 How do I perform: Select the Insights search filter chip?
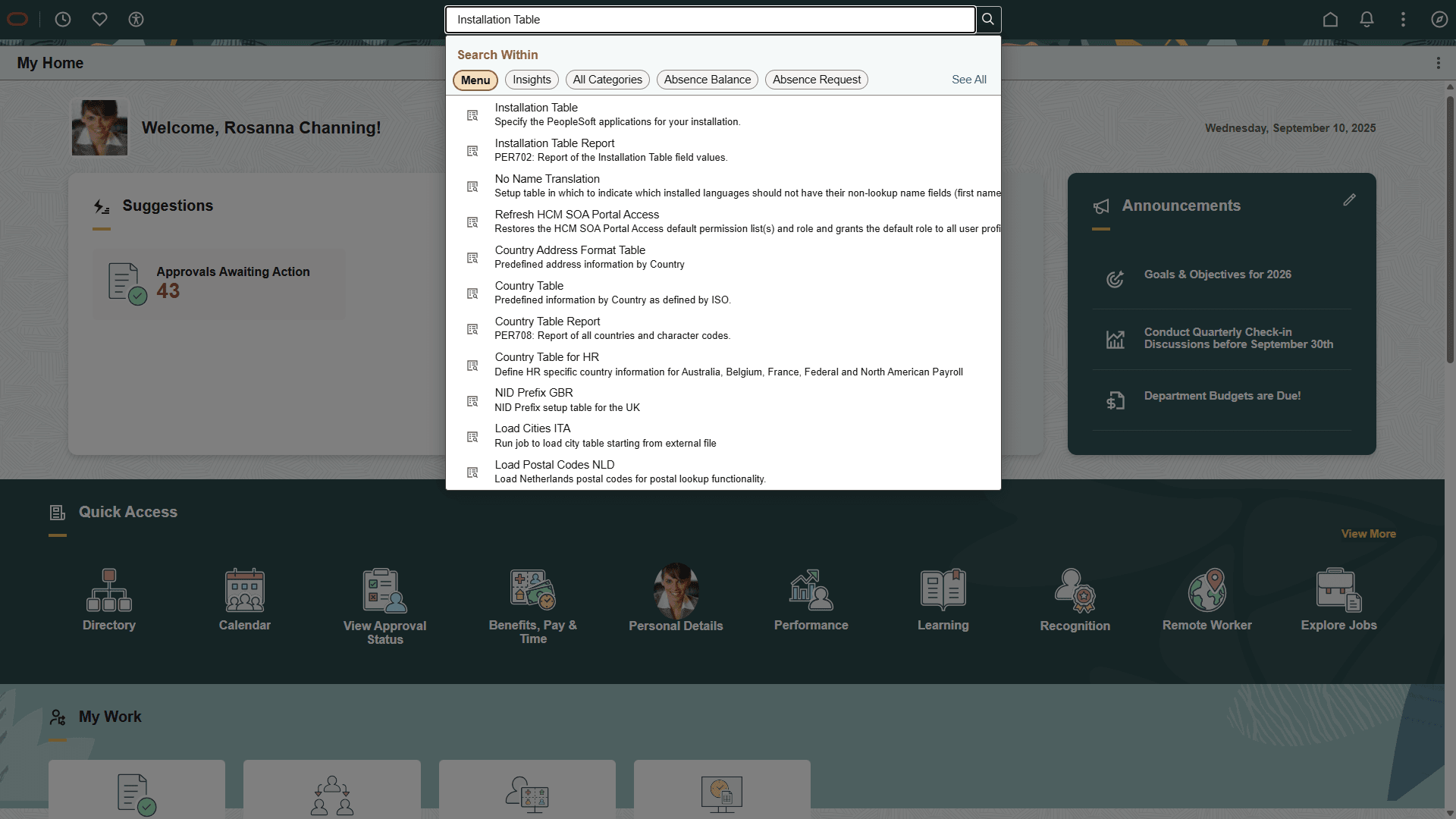pos(532,80)
